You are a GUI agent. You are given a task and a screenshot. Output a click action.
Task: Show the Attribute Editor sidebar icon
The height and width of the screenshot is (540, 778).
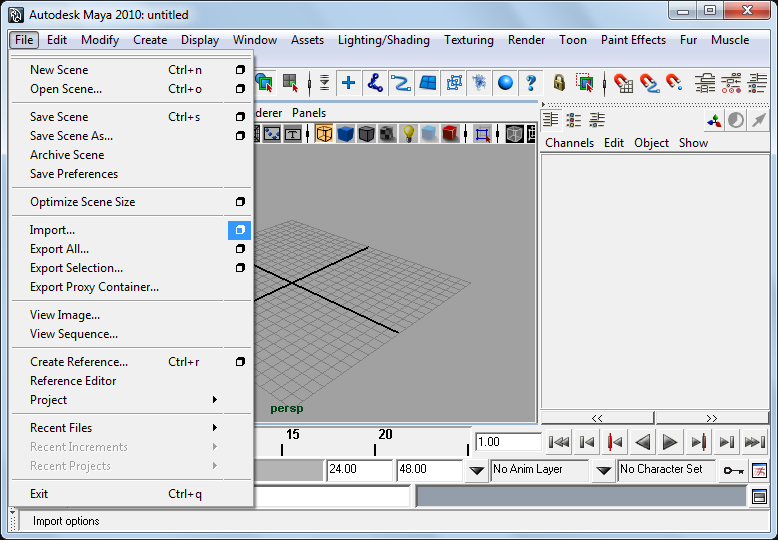click(705, 83)
